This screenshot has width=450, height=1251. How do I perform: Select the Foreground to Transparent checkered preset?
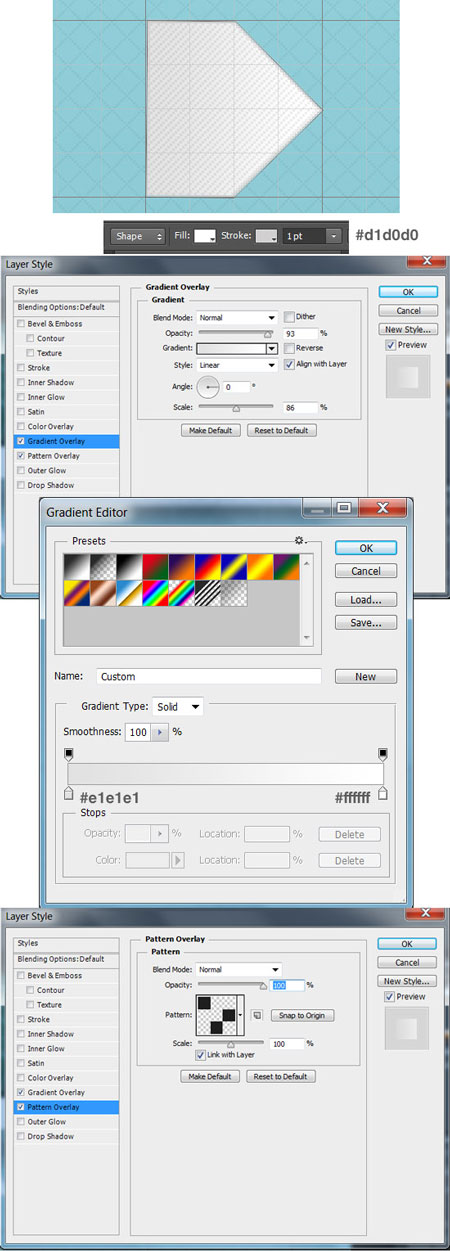click(x=102, y=566)
